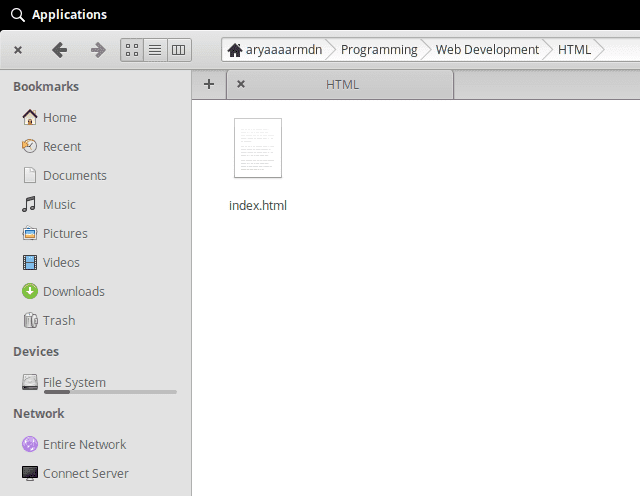This screenshot has width=640, height=496.
Task: Switch to column view mode
Action: [x=179, y=49]
